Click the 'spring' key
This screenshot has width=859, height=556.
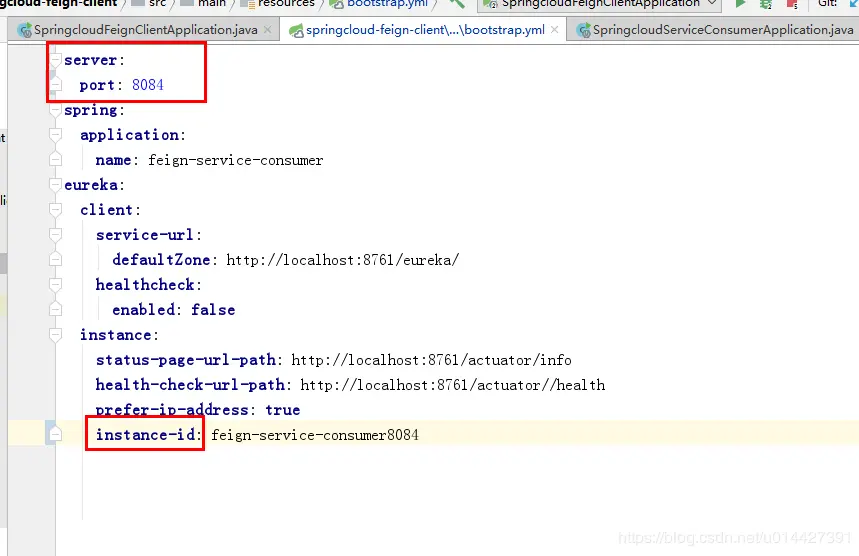pos(90,110)
